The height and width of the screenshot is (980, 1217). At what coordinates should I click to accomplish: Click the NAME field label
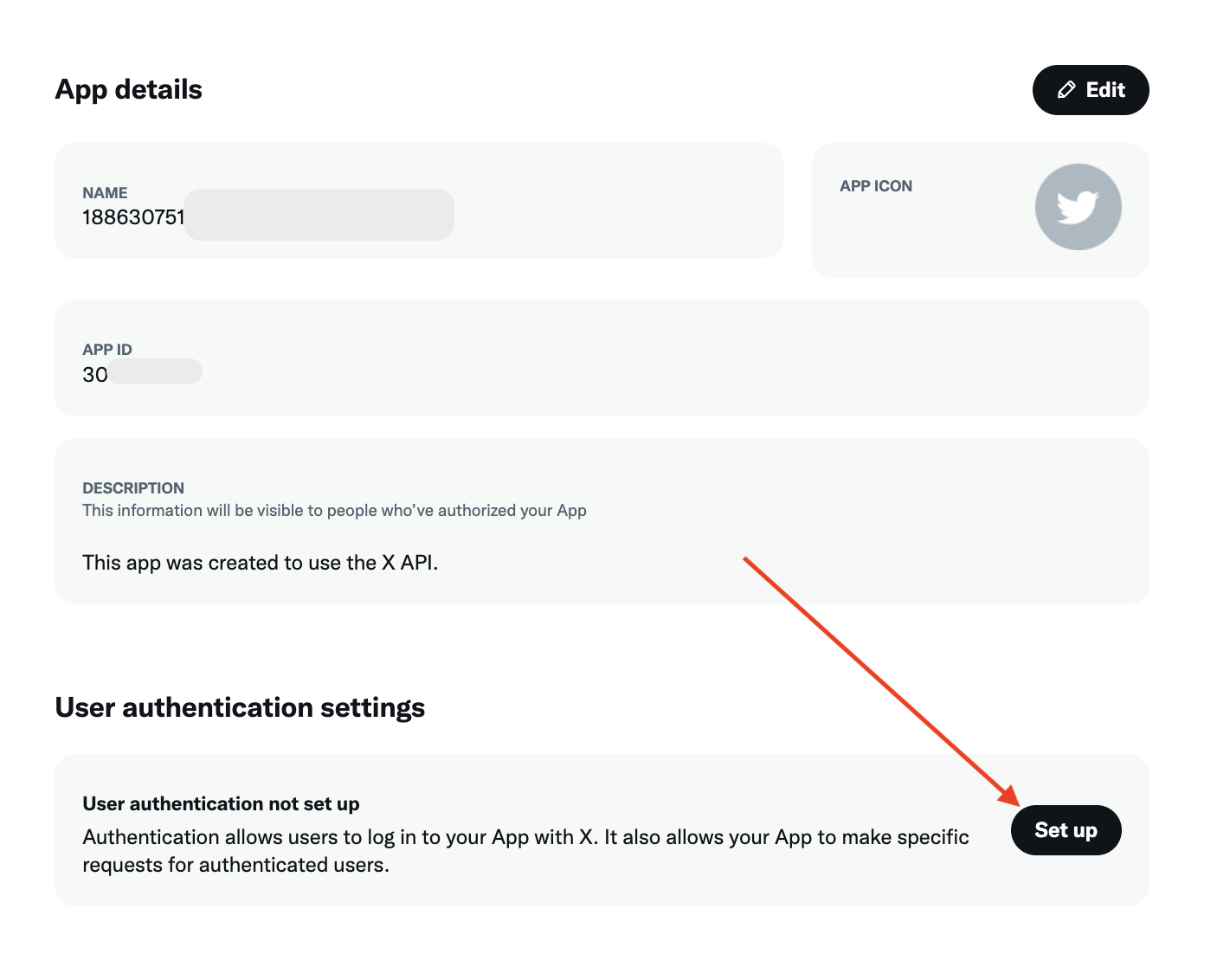105,193
